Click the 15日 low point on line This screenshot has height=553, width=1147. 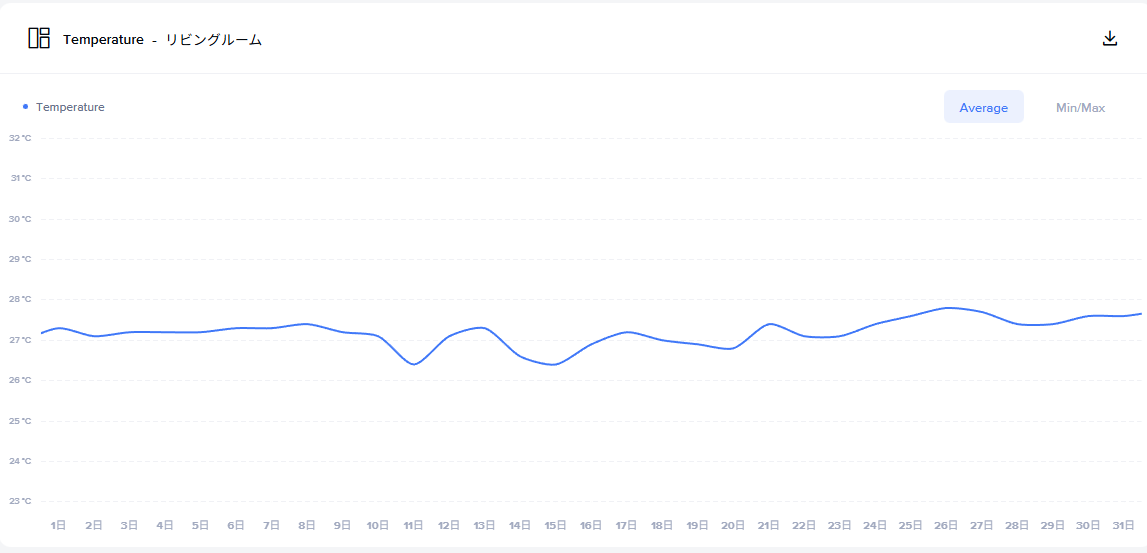coord(555,364)
